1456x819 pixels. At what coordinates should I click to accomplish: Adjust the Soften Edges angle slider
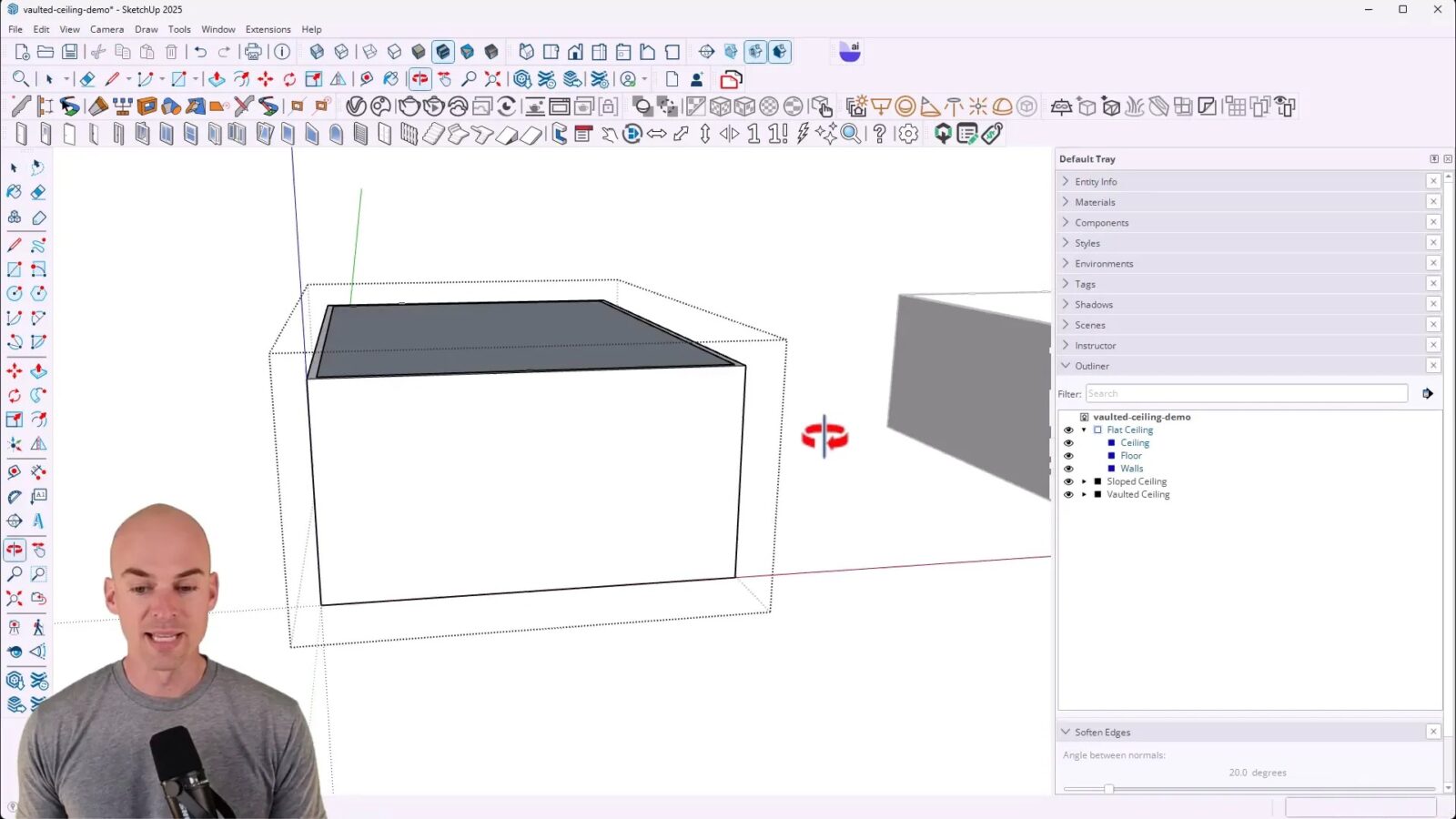[x=1110, y=789]
